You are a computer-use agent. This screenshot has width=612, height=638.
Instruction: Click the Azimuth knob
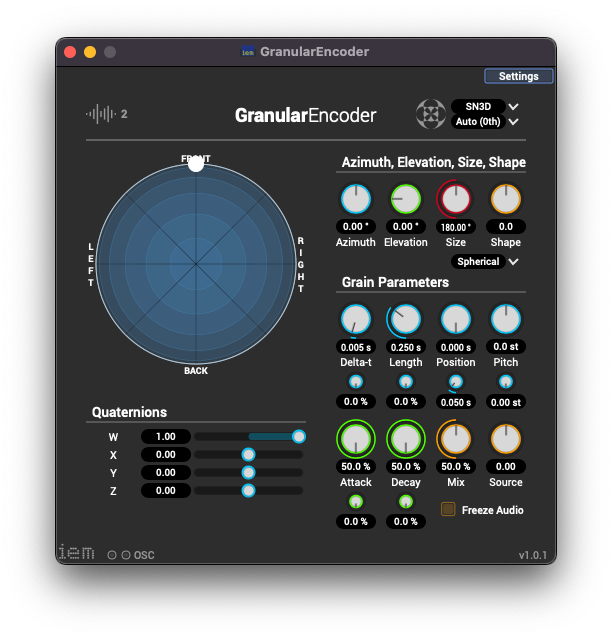click(356, 199)
